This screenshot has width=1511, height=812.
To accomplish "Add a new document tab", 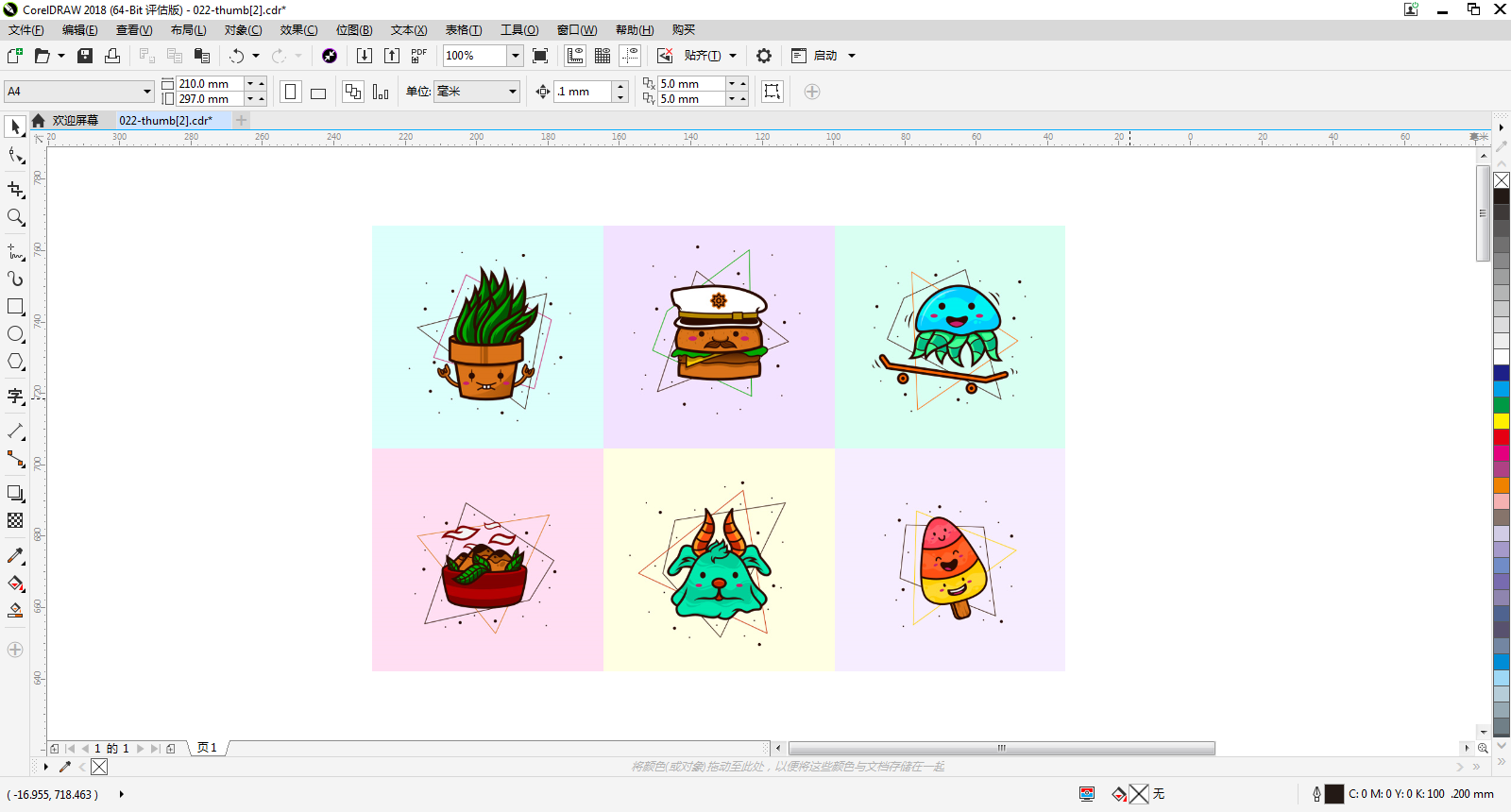I will (x=241, y=120).
